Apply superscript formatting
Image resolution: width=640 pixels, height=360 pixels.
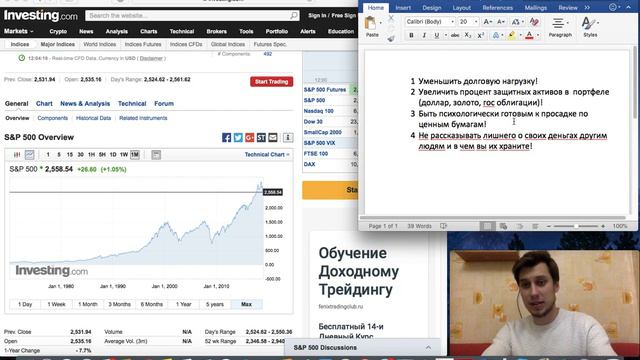point(481,36)
